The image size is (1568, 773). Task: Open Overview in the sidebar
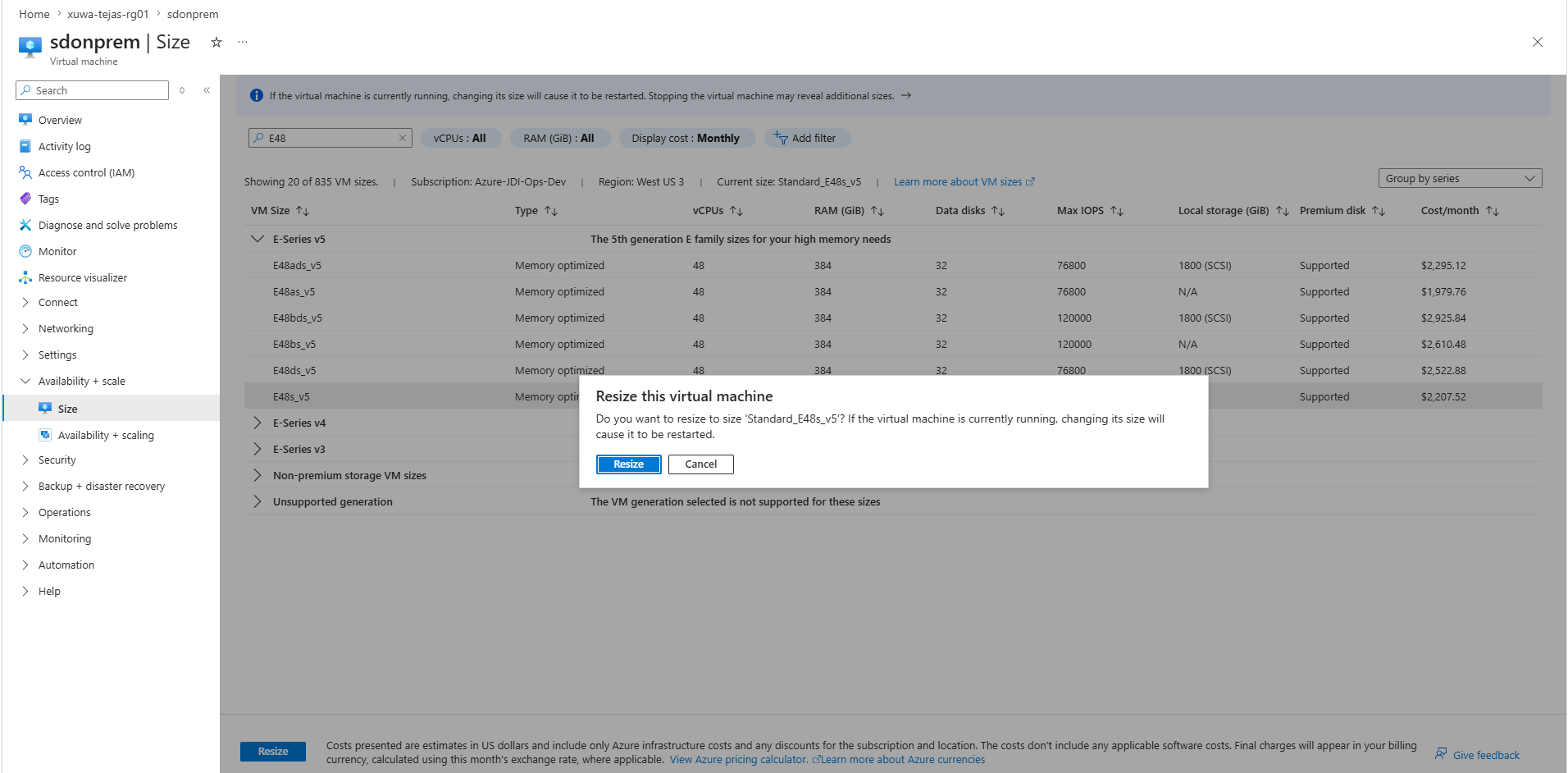[60, 120]
